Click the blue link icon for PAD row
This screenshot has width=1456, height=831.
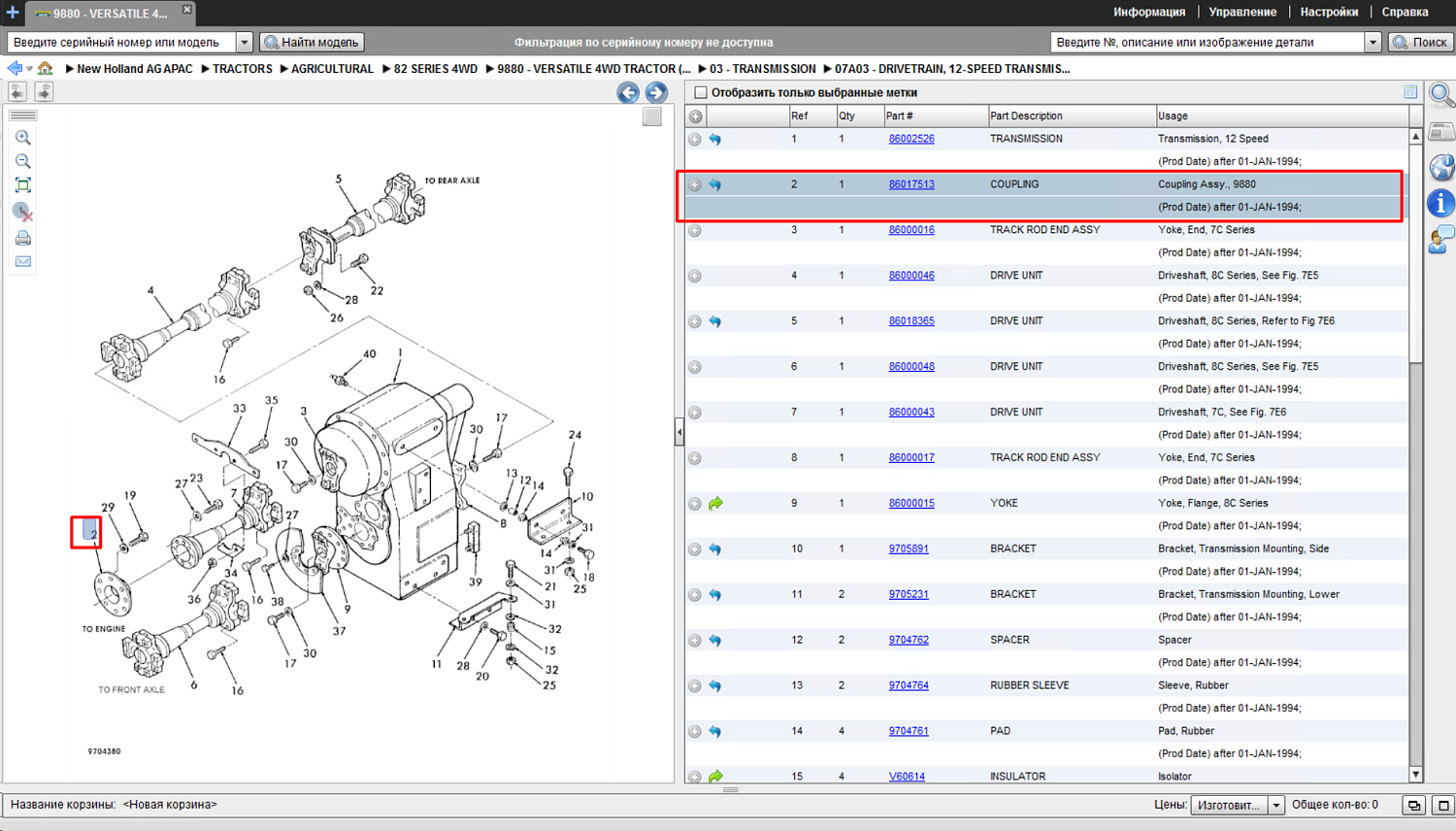tap(715, 731)
